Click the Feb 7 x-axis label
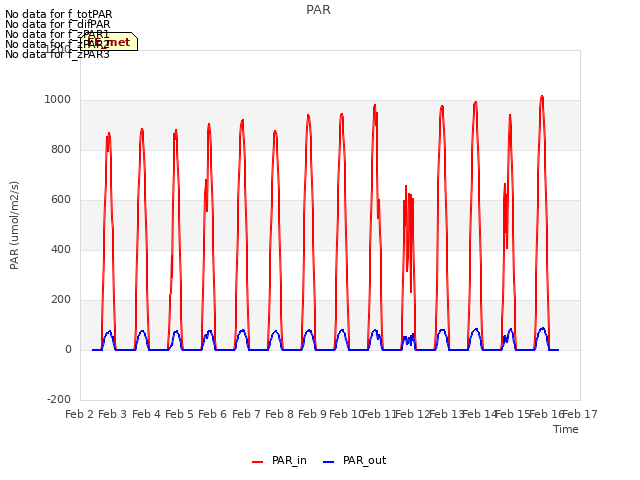This screenshot has width=640, height=480. pos(246,414)
